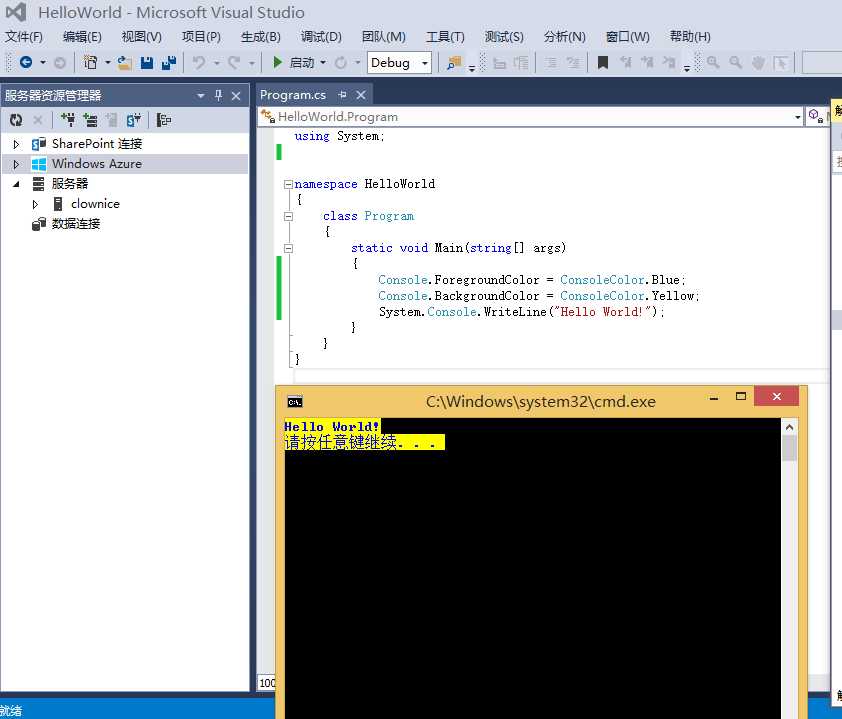Click the 就绪 status bar text

pyautogui.click(x=11, y=711)
